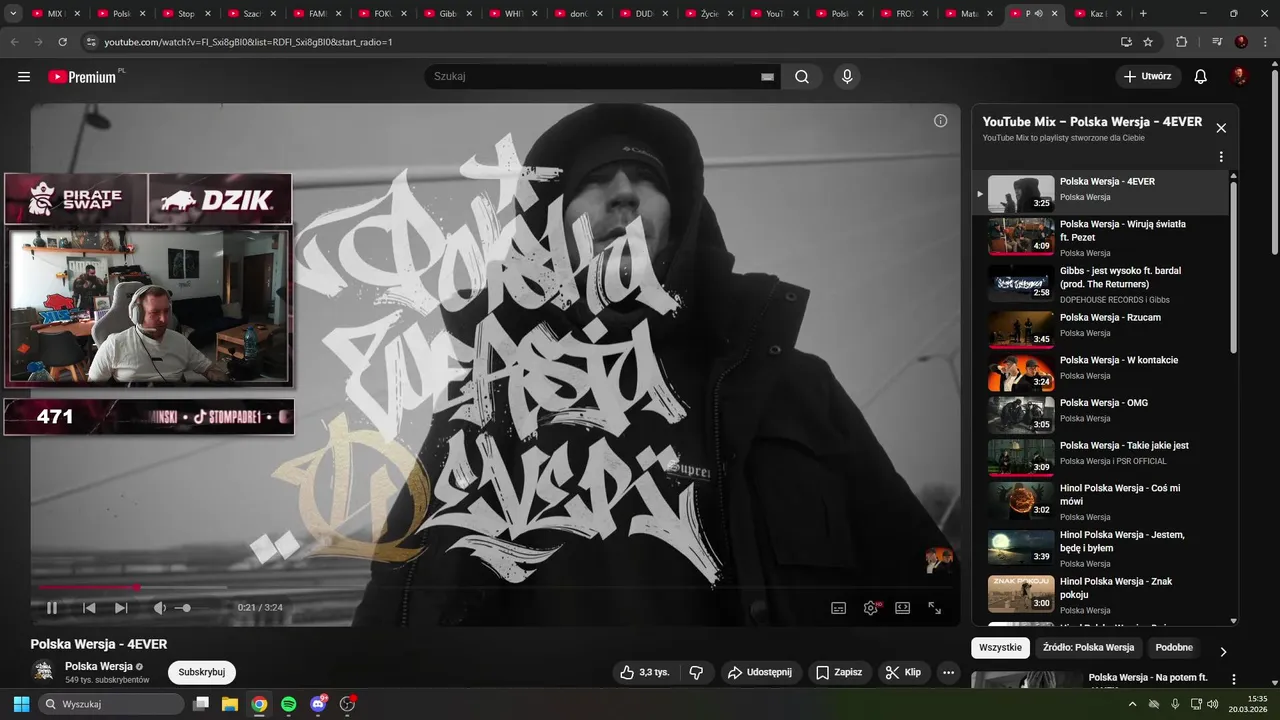Mute the playing tab audio icon
Viewport: 1280px width, 720px height.
coord(1038,14)
